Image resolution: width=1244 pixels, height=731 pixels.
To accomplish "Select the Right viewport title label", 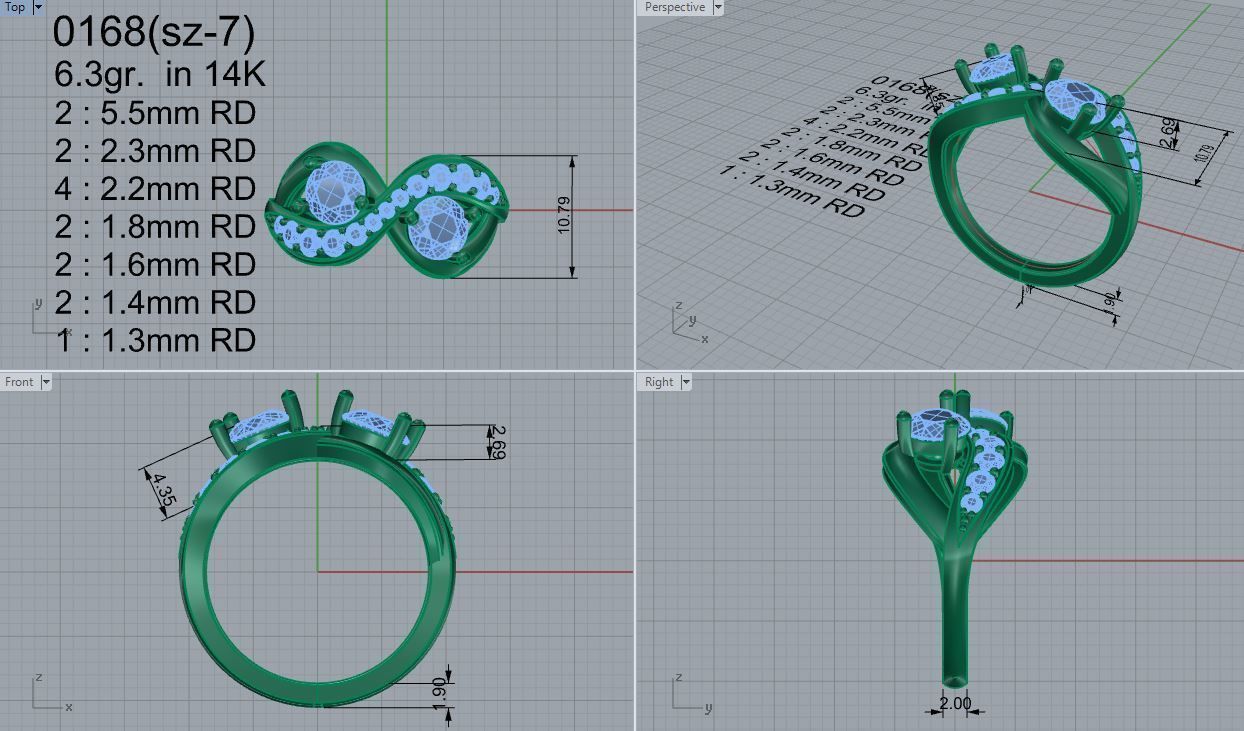I will (x=659, y=382).
